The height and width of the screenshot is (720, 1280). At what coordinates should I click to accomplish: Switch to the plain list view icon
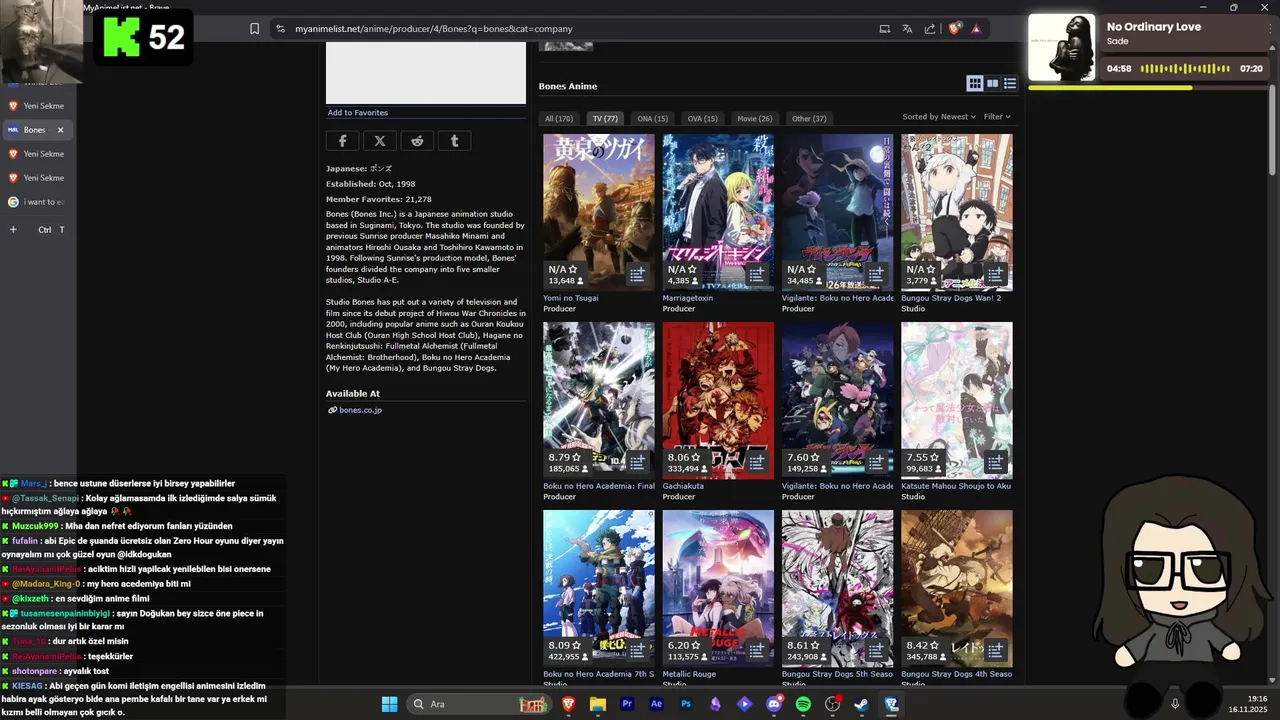1010,83
